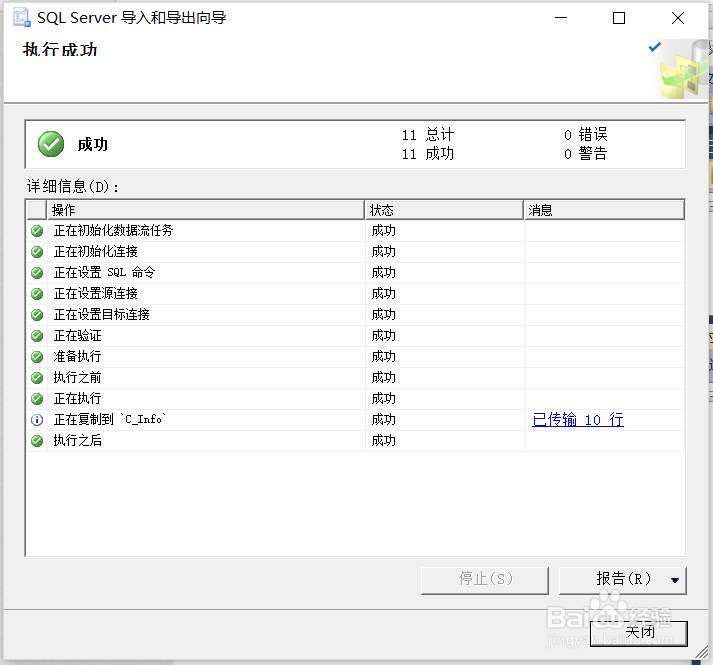Click 成功 status in the 执行之后 row
Viewport: 713px width, 665px height.
383,440
